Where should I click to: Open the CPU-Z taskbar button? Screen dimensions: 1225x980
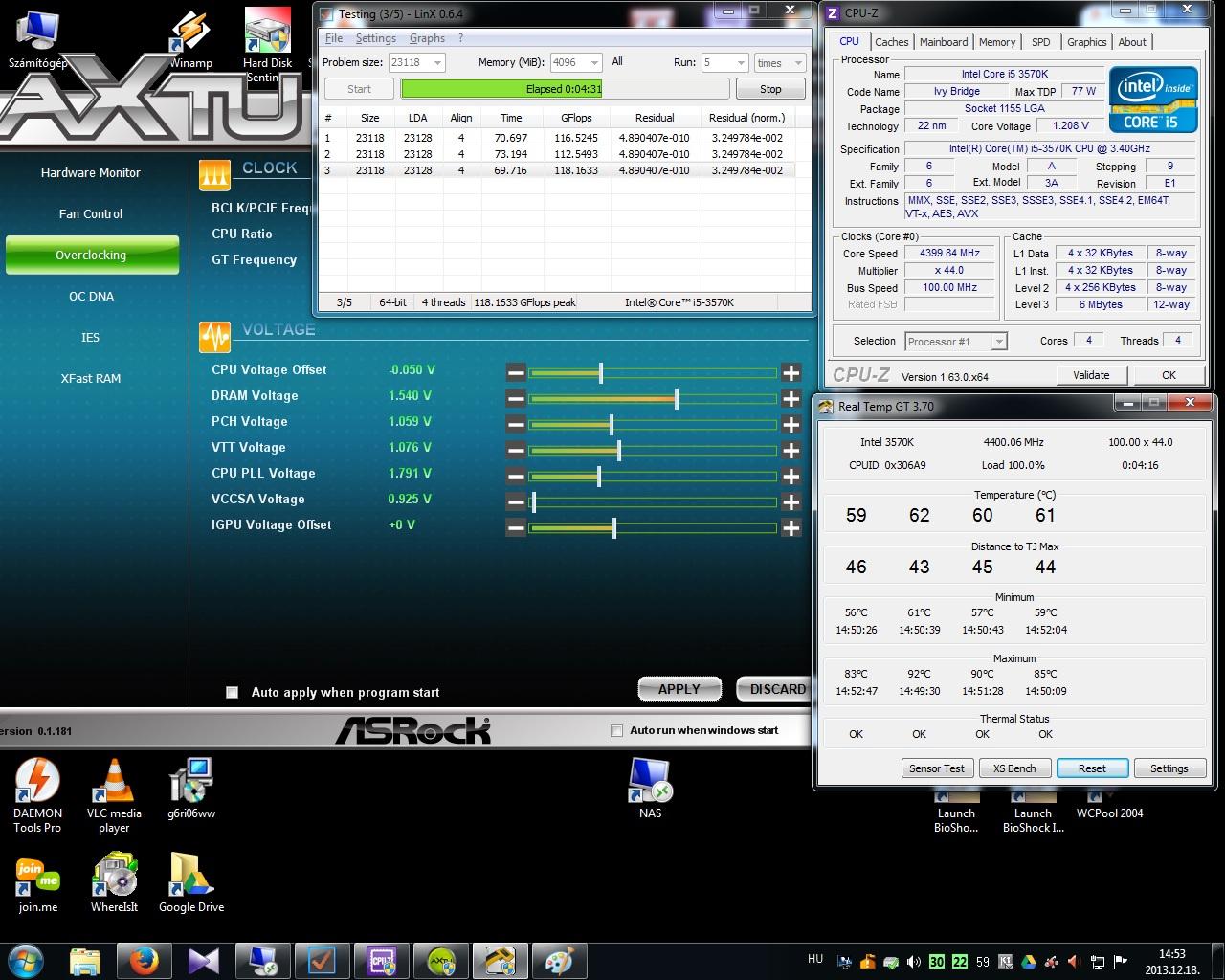point(382,961)
